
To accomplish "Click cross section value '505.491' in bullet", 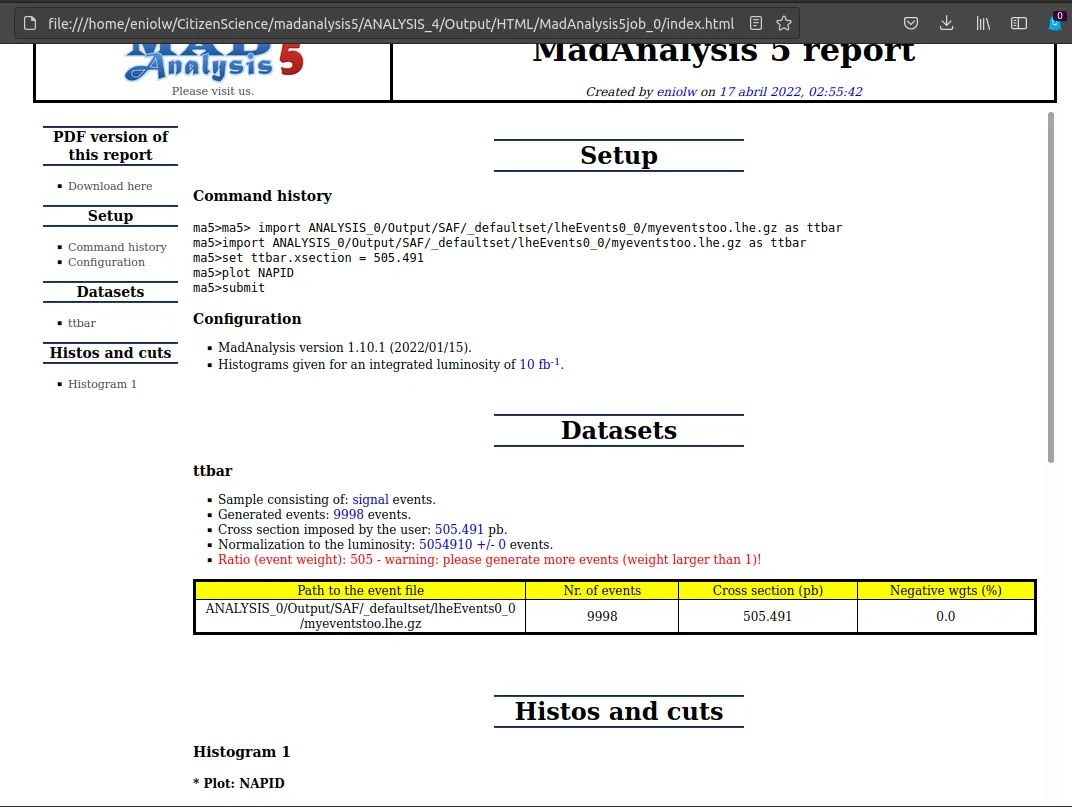I will pos(459,529).
